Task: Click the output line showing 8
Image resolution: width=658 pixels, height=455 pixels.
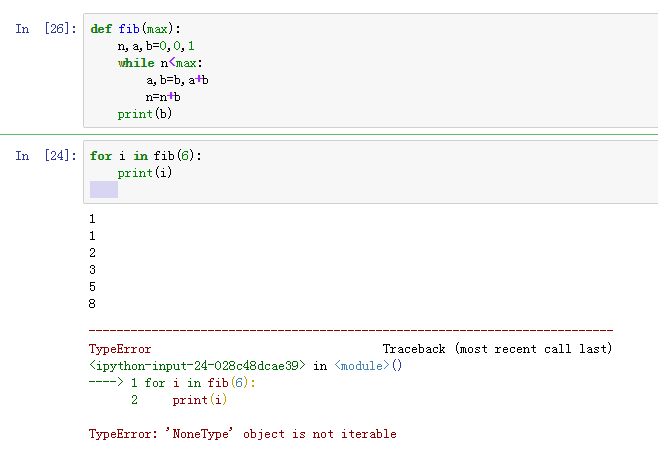Action: (x=93, y=303)
